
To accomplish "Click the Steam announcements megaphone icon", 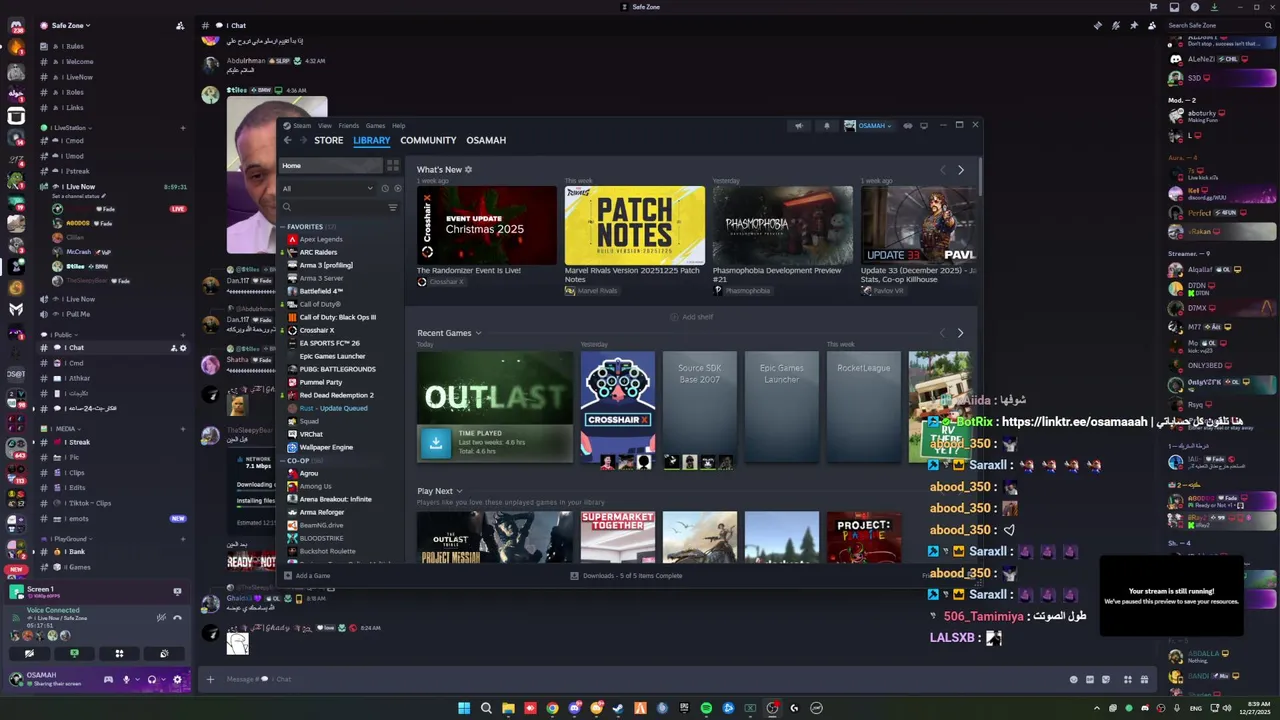I will click(799, 126).
